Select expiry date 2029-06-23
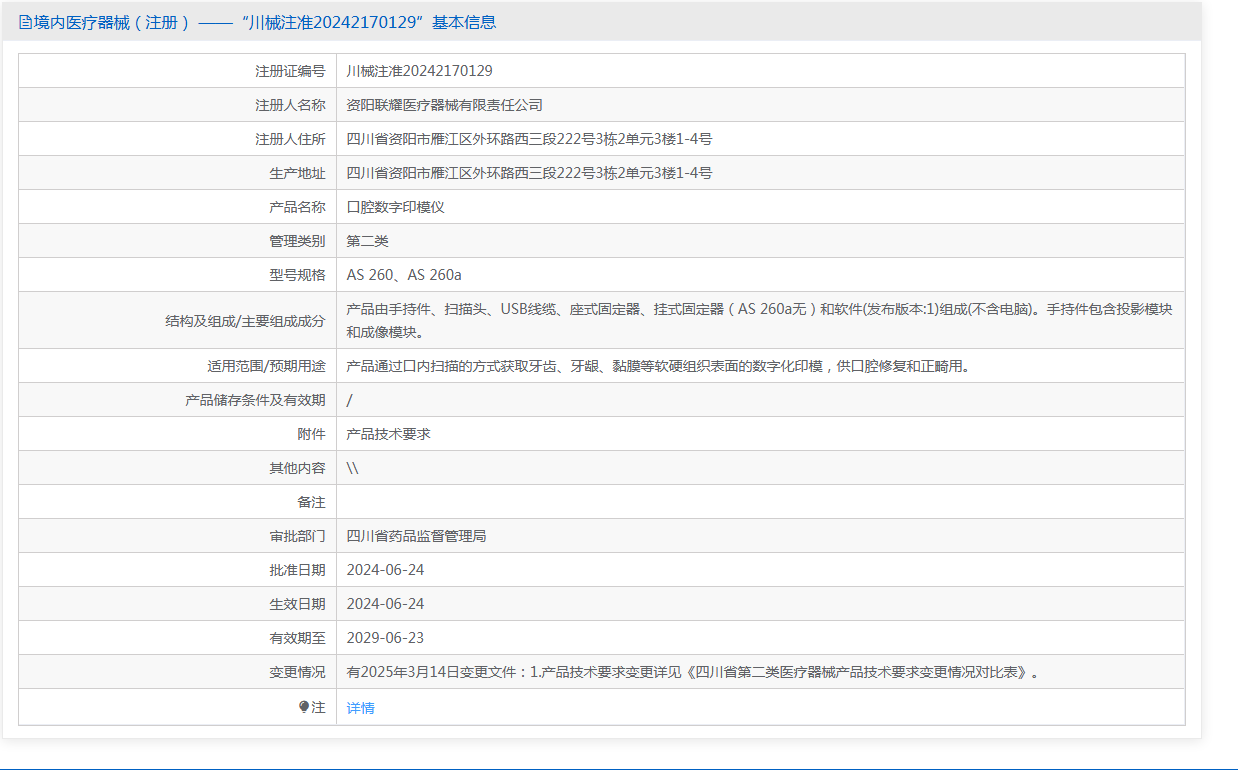The height and width of the screenshot is (770, 1238). pyautogui.click(x=386, y=638)
